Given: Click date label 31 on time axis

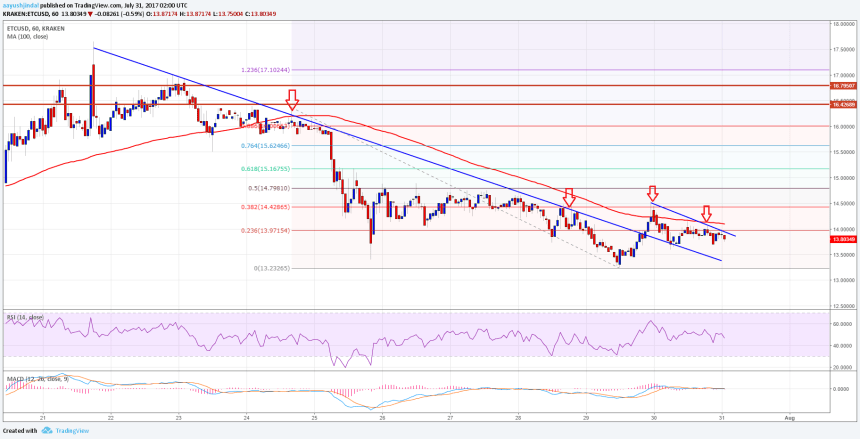Looking at the screenshot, I should [x=722, y=417].
